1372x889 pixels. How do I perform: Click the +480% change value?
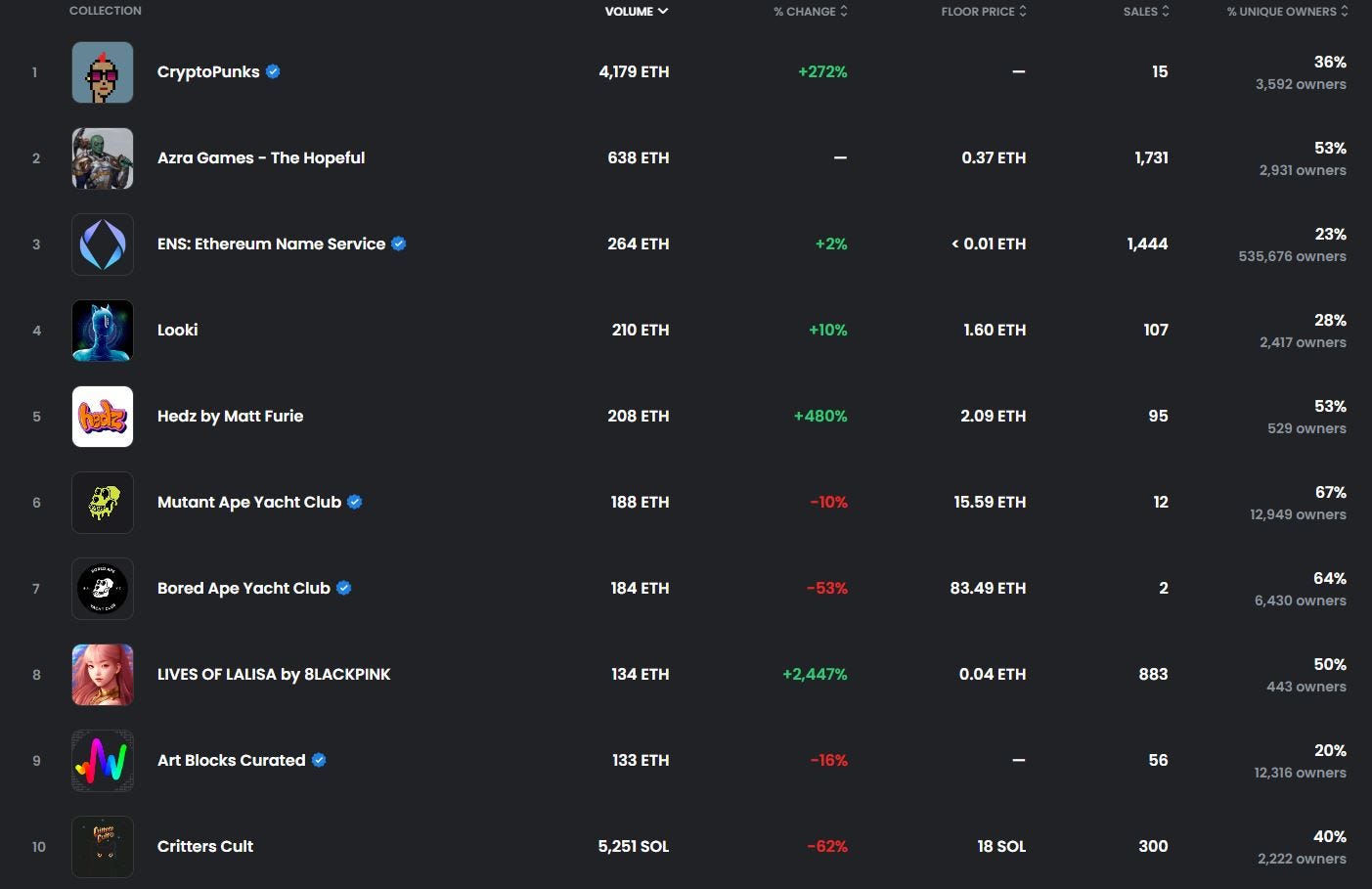tap(820, 416)
